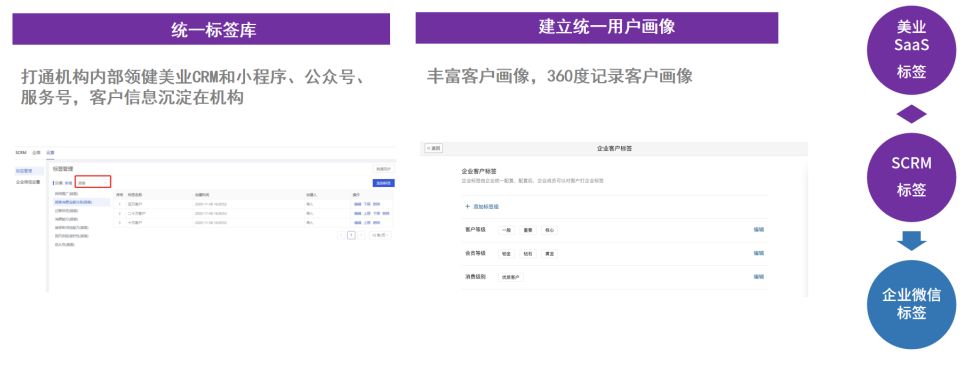Click the 统一标签库 purple banner

(201, 29)
